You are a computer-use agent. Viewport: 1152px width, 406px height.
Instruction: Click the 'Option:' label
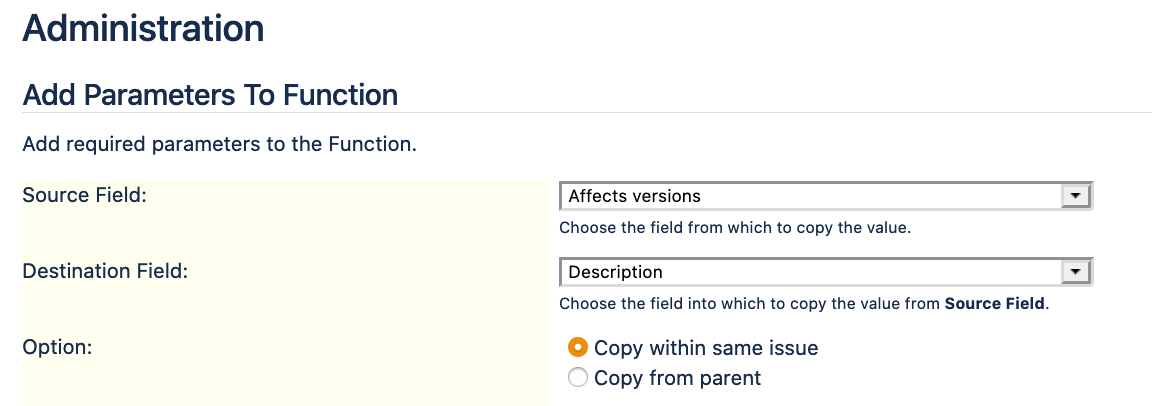coord(57,347)
